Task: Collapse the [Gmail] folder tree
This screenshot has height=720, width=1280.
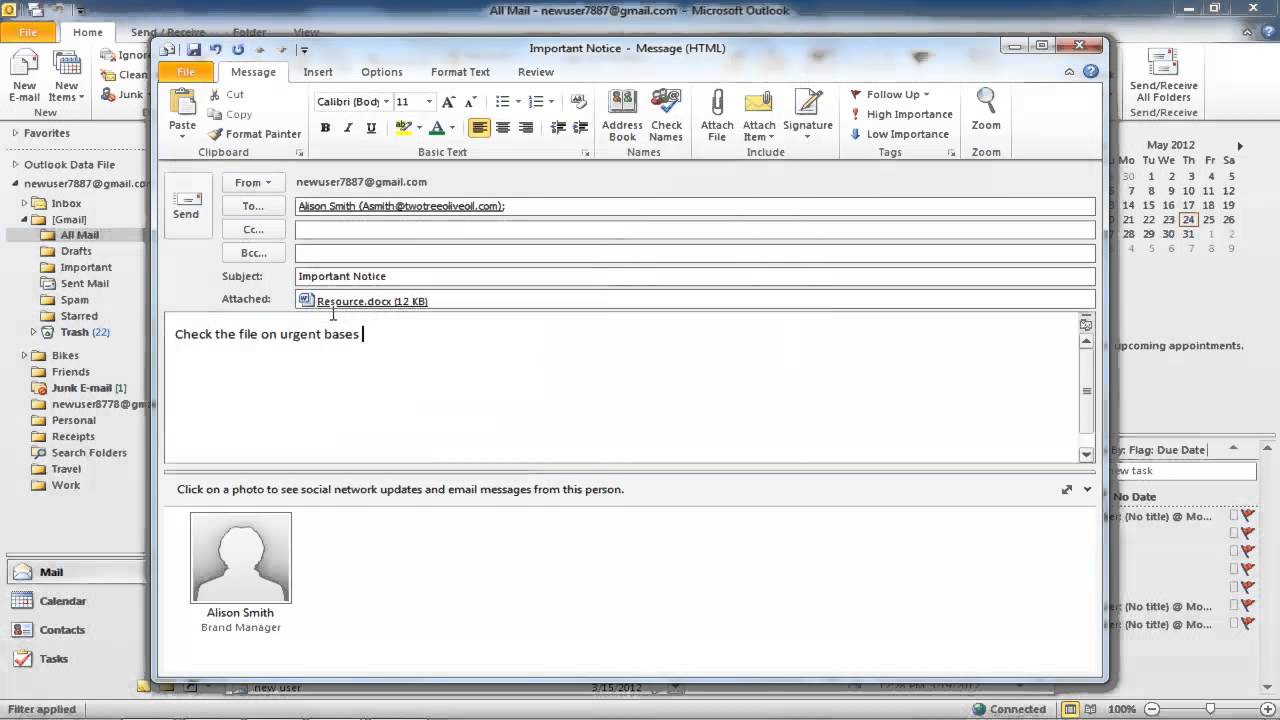Action: [24, 219]
